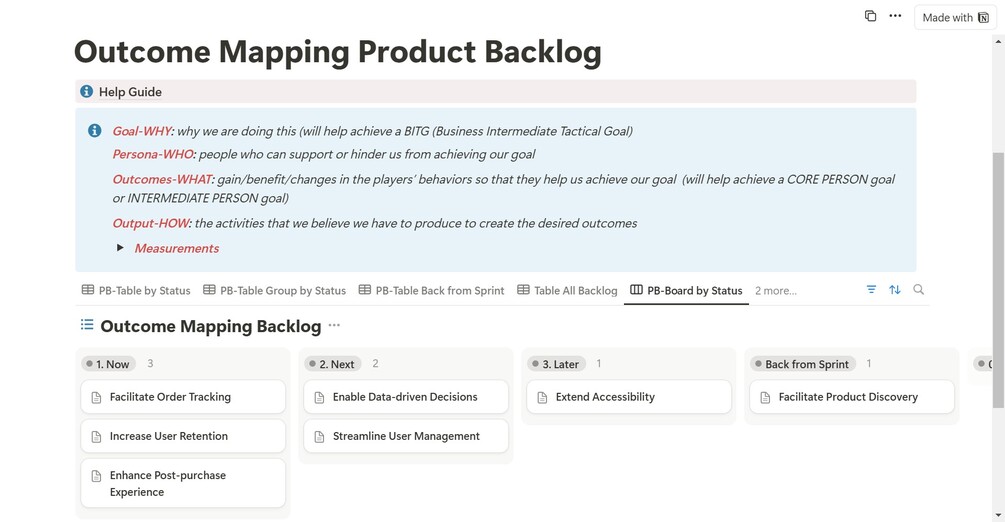1005x522 pixels.
Task: Click the page icon on Extend Accessibility card
Action: click(542, 397)
